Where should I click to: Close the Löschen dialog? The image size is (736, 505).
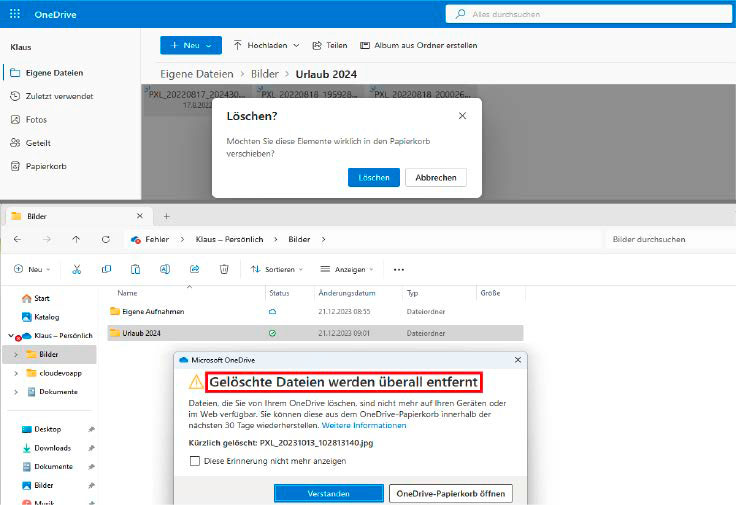462,115
